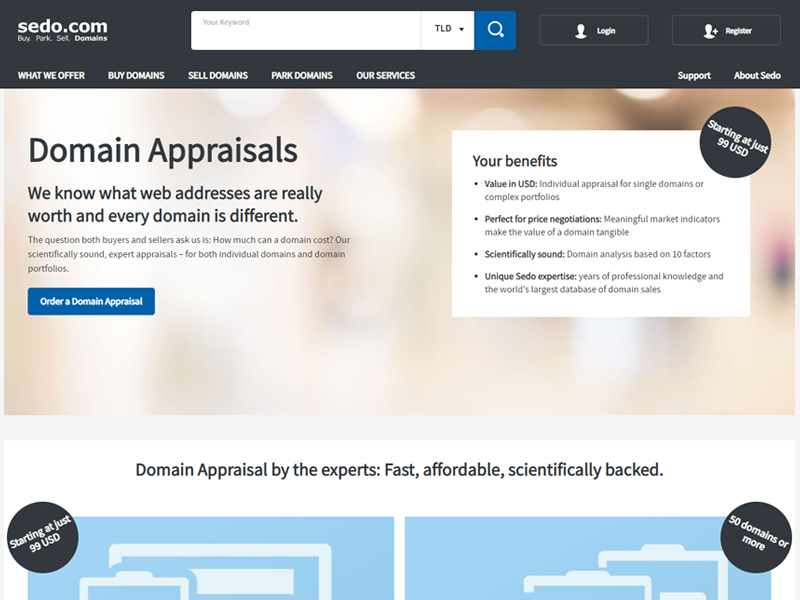Click the 'Unique Sedo expertise:' benefit text

click(x=530, y=276)
